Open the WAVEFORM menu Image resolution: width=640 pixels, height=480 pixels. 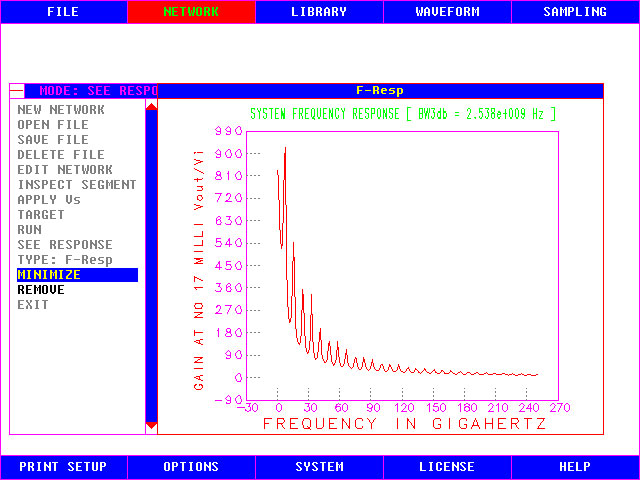coord(447,12)
